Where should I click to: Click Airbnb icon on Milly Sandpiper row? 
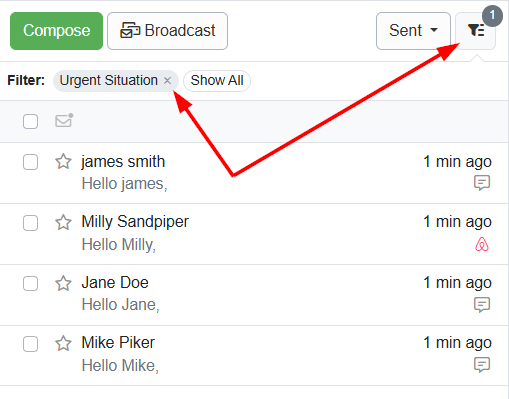482,244
